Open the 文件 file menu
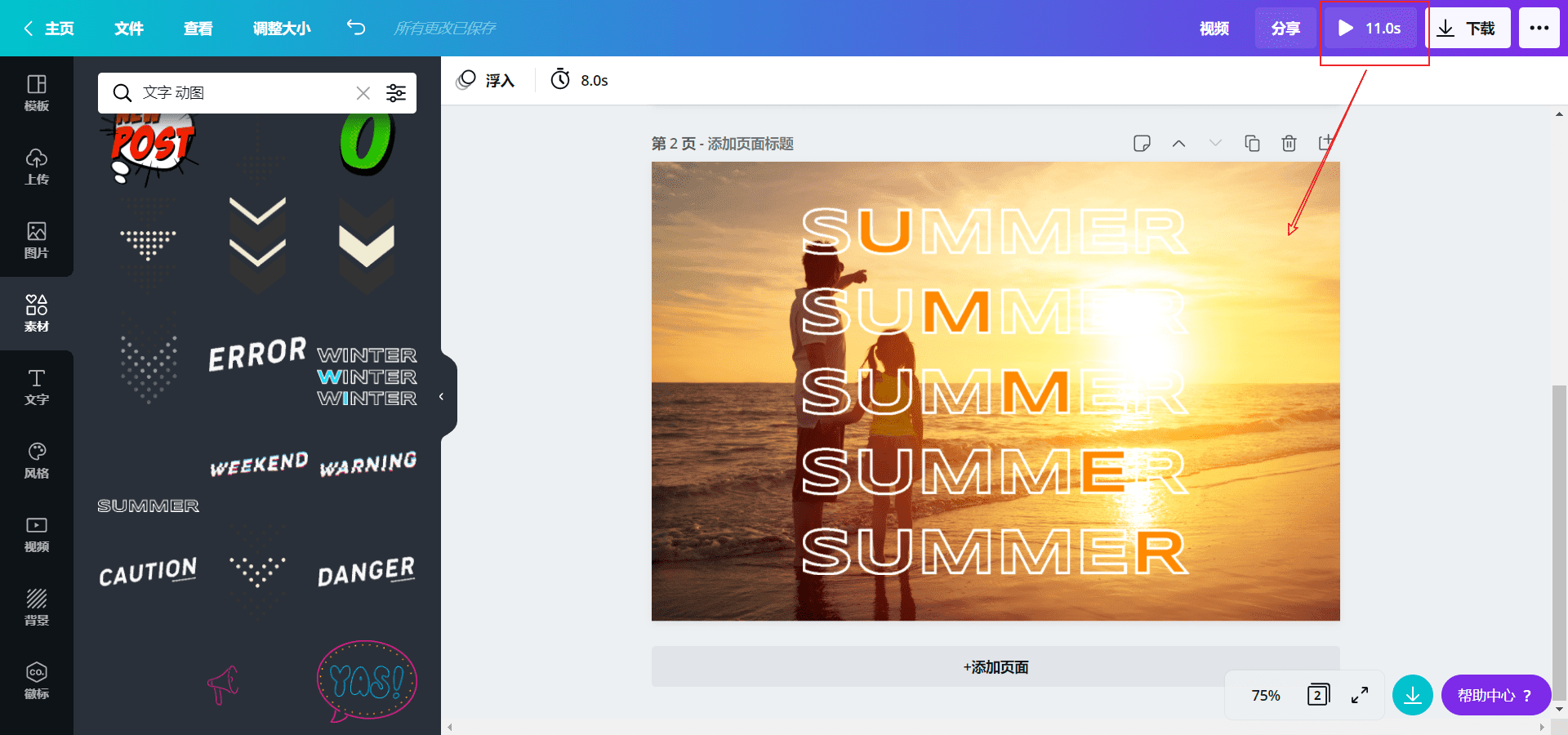Image resolution: width=1568 pixels, height=735 pixels. tap(129, 29)
